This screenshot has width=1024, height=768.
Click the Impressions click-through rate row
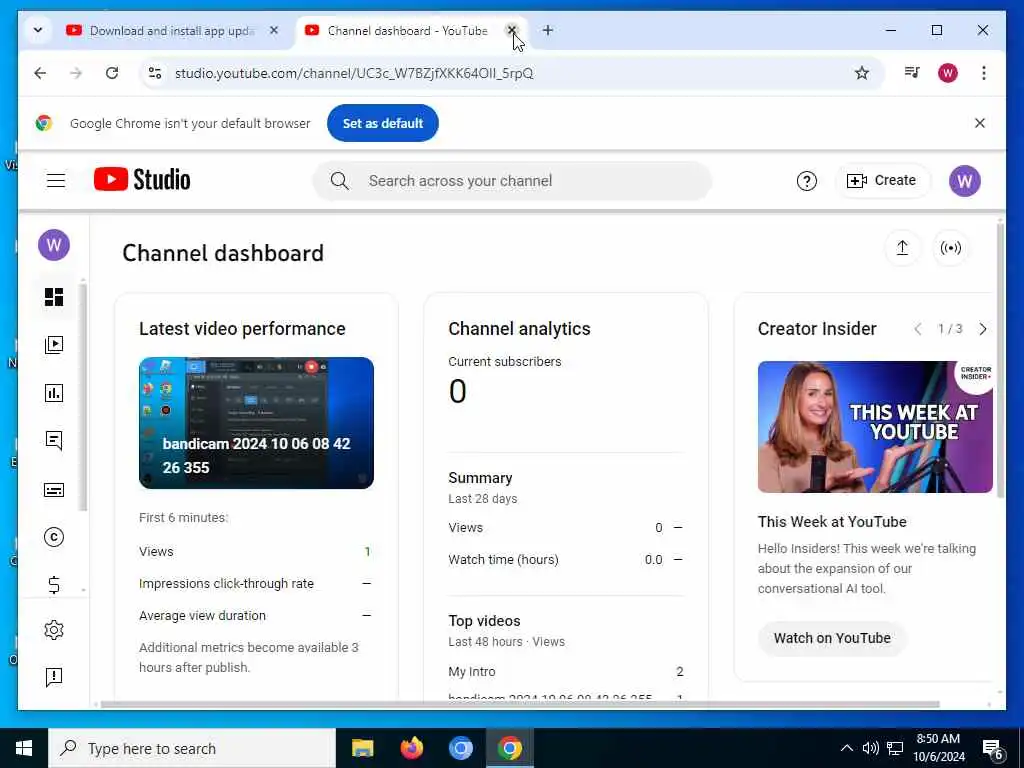point(256,584)
